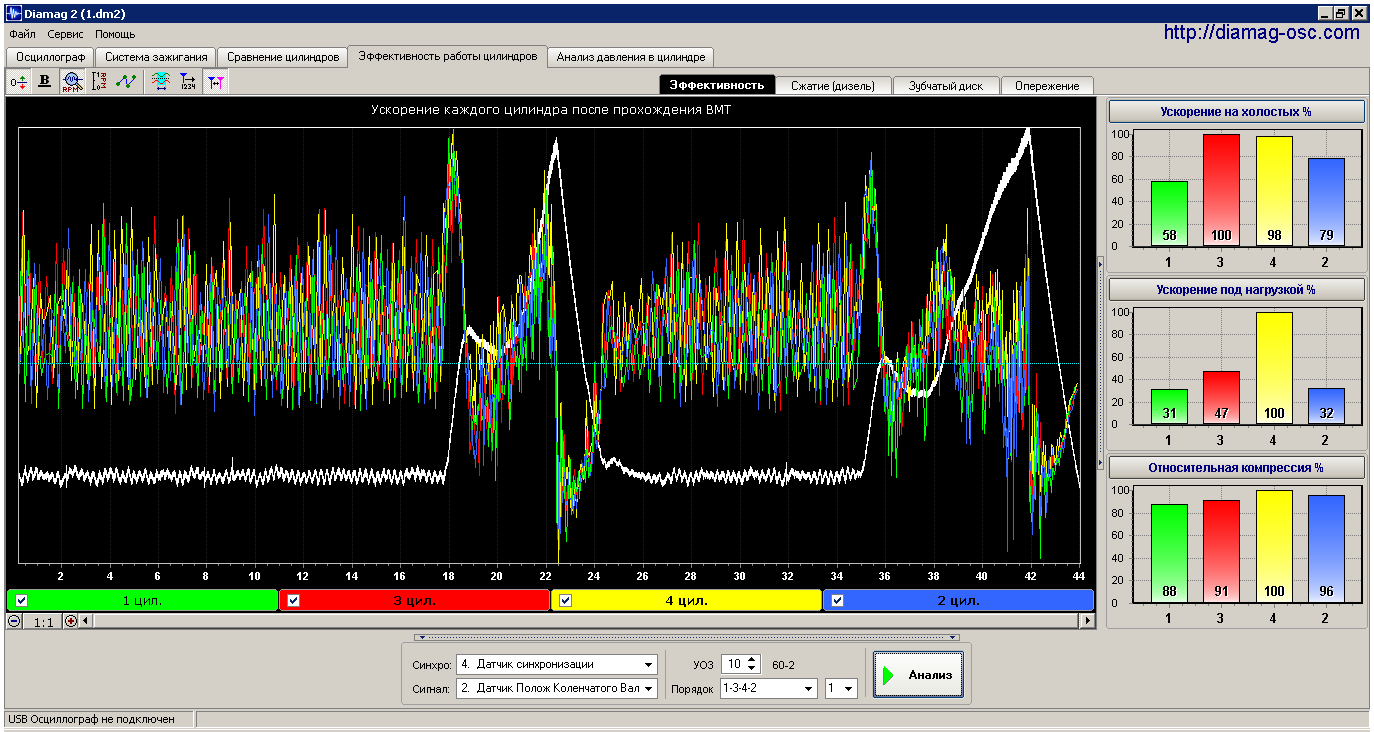Click the chart title Ускорение каждого цилиндра
Image resolution: width=1374 pixels, height=732 pixels.
(551, 110)
